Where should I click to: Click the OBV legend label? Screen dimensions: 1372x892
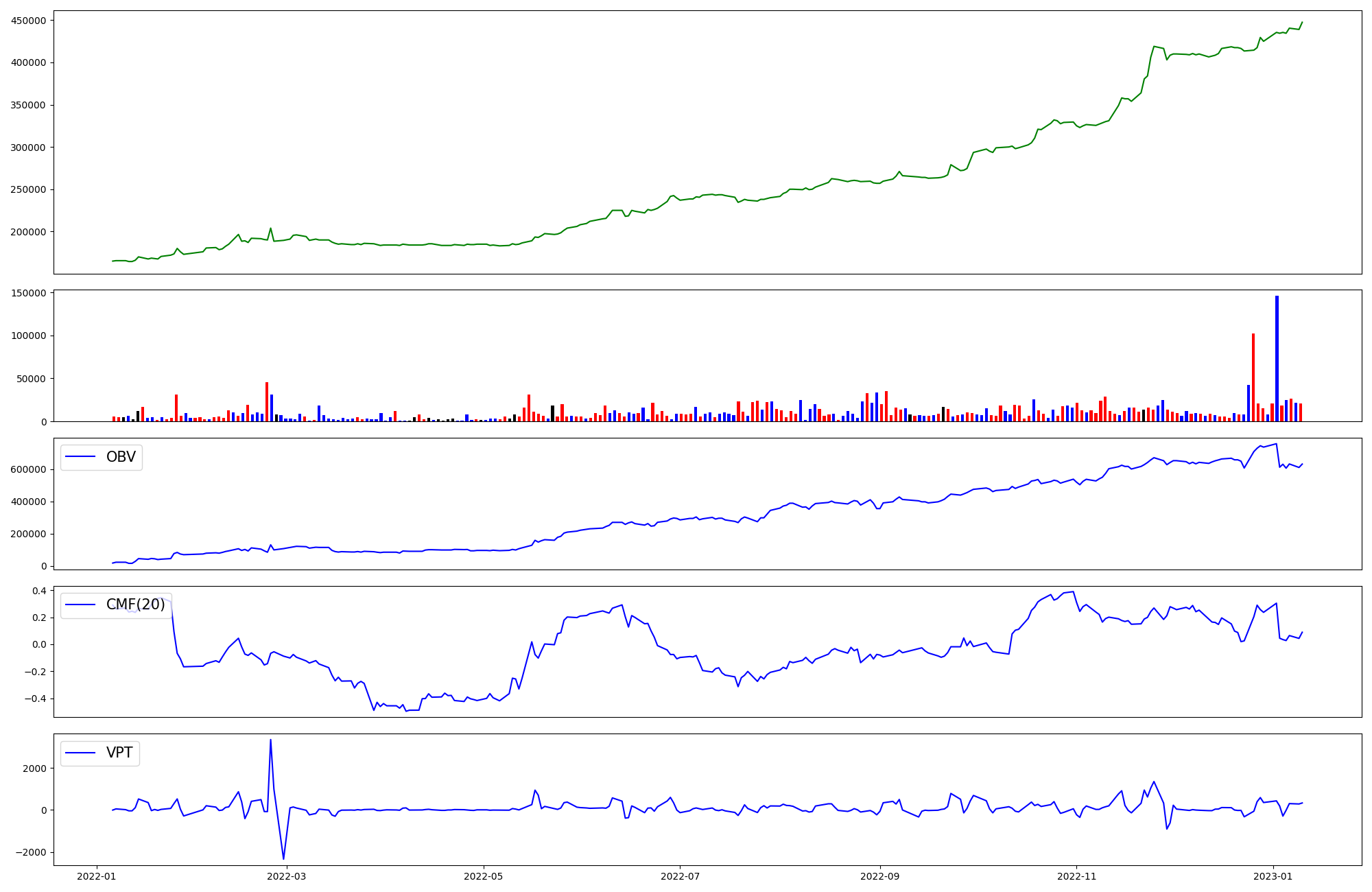(121, 457)
